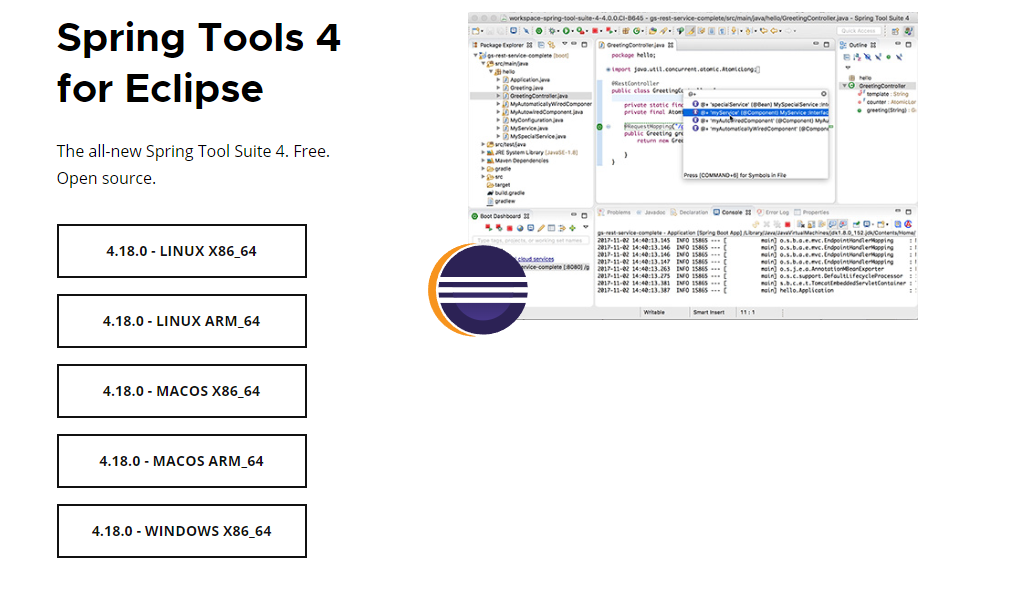The height and width of the screenshot is (591, 1014).
Task: Click the Eclipse logo icon
Action: (478, 290)
